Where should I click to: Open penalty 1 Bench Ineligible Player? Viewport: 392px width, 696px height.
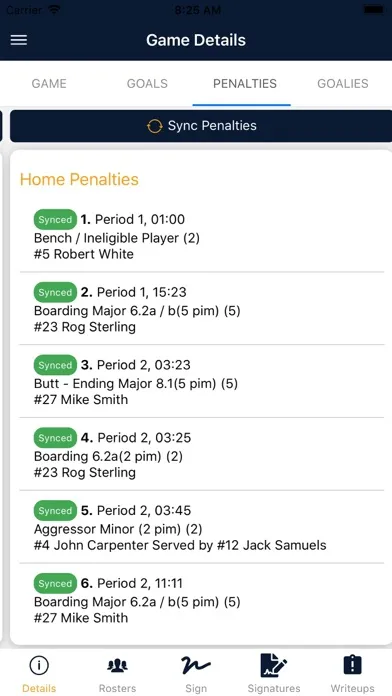pyautogui.click(x=202, y=236)
